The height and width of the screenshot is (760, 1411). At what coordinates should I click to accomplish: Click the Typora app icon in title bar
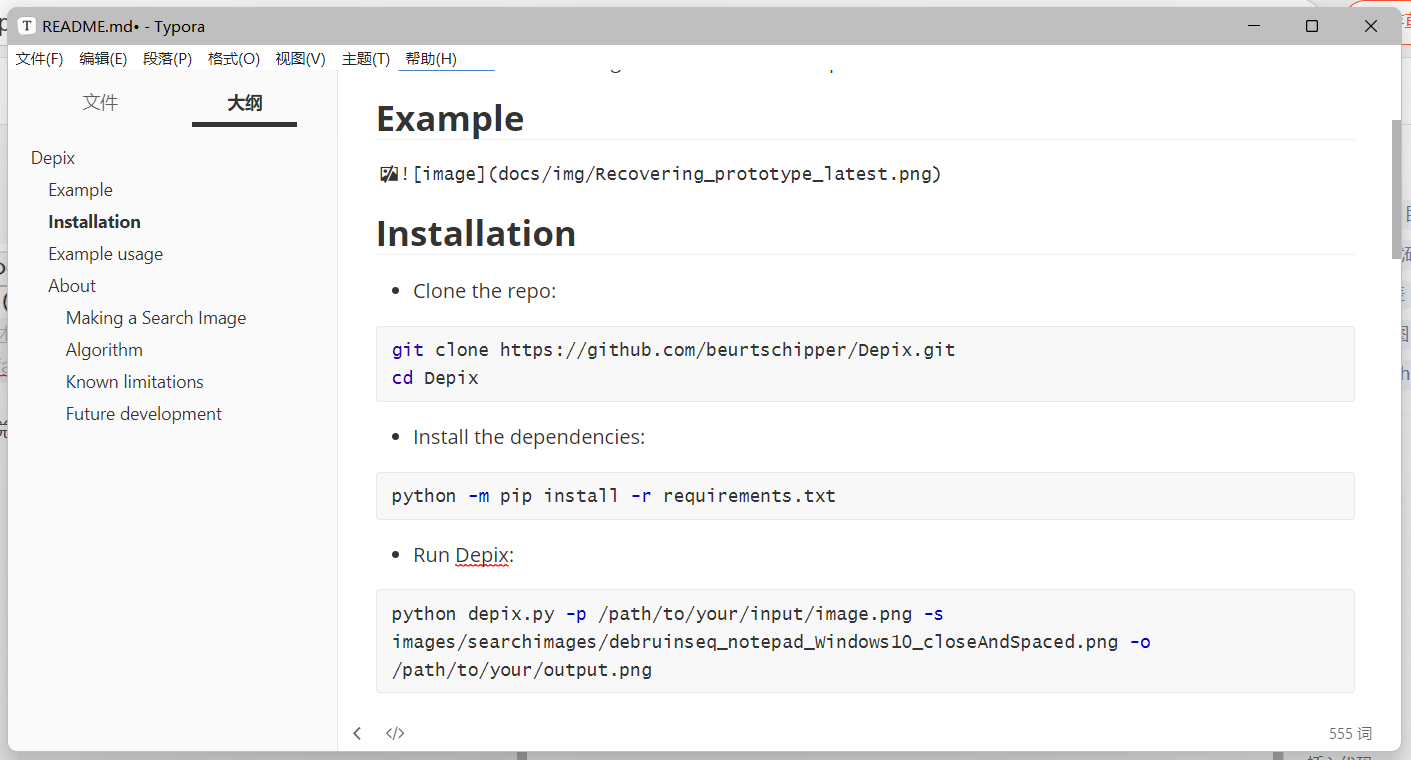27,26
